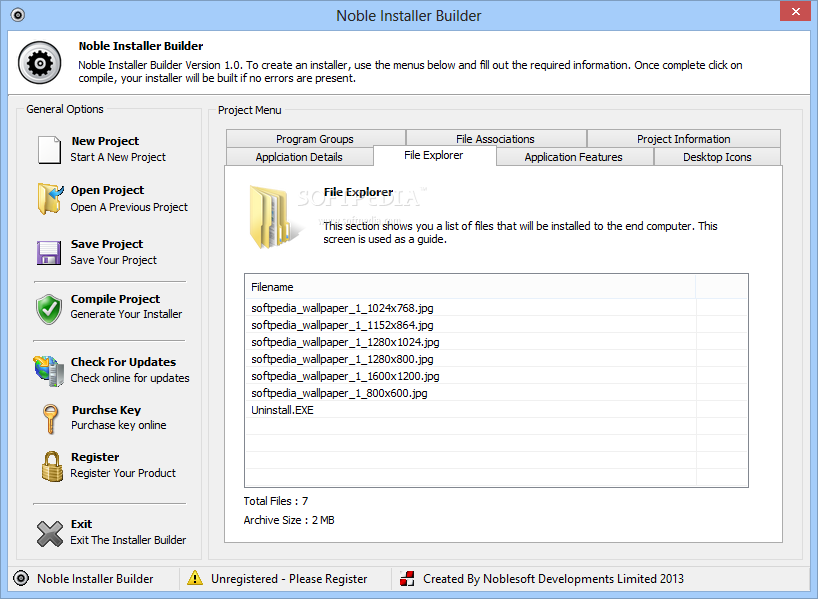Click Exit The Installer Builder text
Image resolution: width=818 pixels, height=599 pixels.
click(128, 540)
